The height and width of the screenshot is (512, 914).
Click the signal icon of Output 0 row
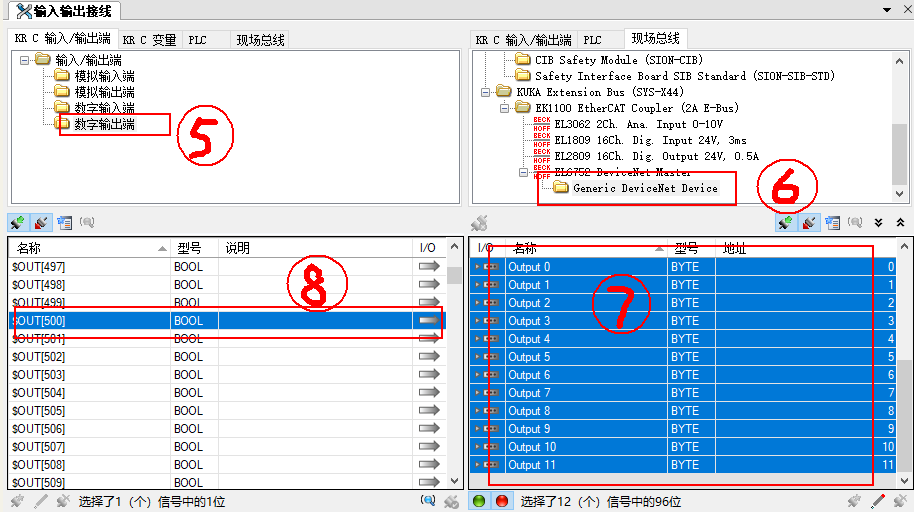click(491, 266)
